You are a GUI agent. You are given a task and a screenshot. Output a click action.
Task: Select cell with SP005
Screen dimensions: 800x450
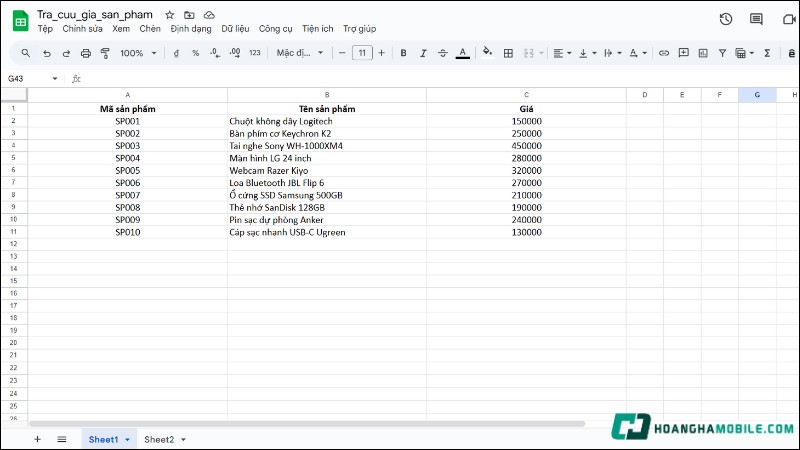pyautogui.click(x=128, y=170)
